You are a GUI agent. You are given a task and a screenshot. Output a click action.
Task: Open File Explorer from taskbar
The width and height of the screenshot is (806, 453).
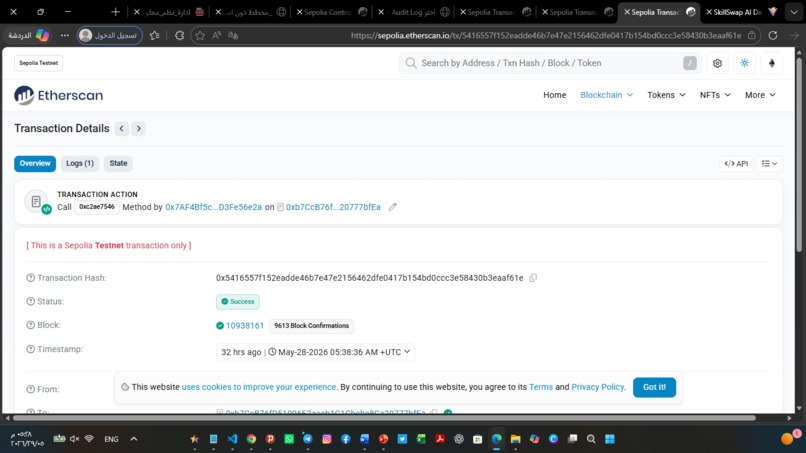point(516,439)
